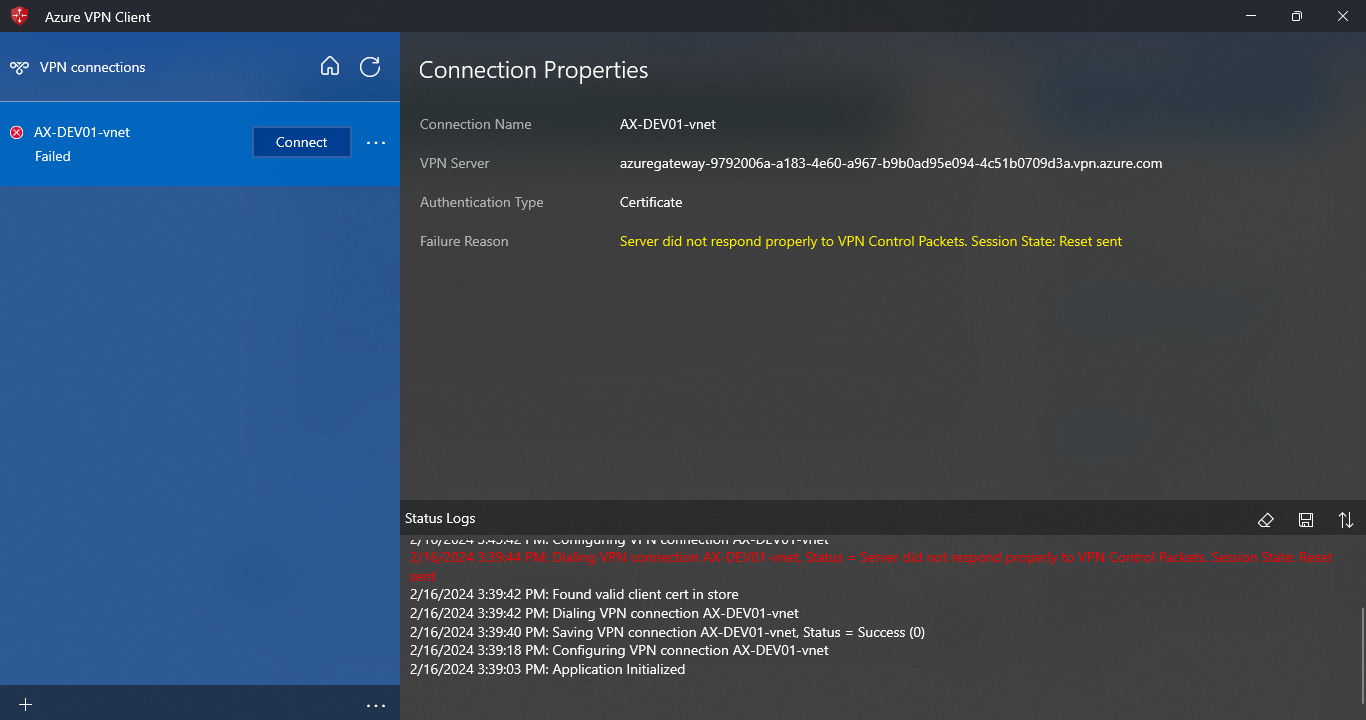The width and height of the screenshot is (1366, 720).
Task: Click the Connect button for AX-DEV01-vnet
Action: point(302,142)
